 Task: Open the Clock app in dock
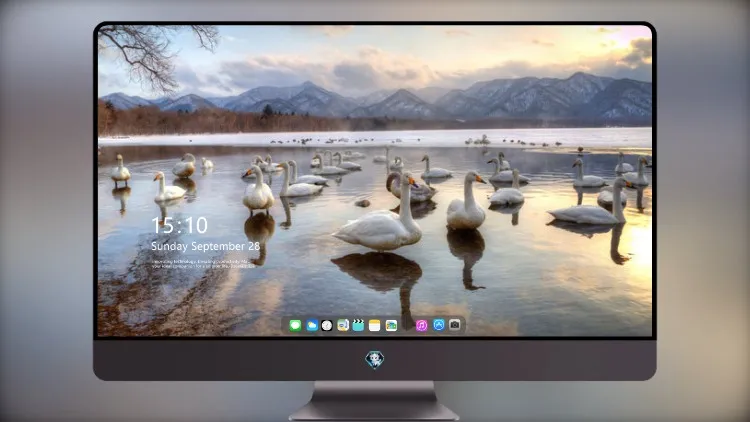[x=327, y=326]
